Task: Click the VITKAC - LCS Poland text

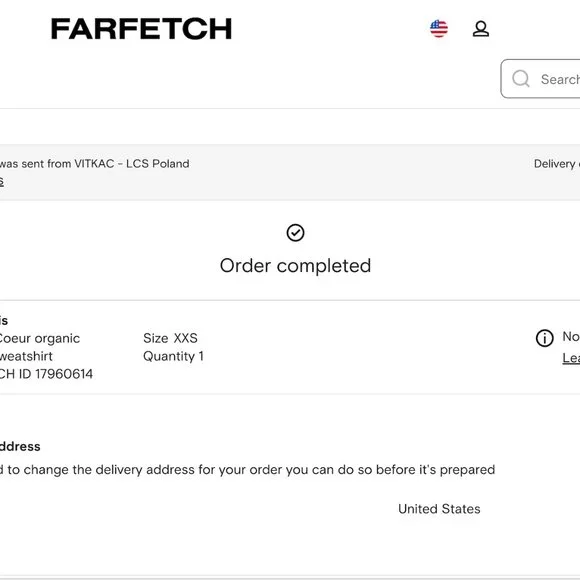Action: (x=132, y=163)
